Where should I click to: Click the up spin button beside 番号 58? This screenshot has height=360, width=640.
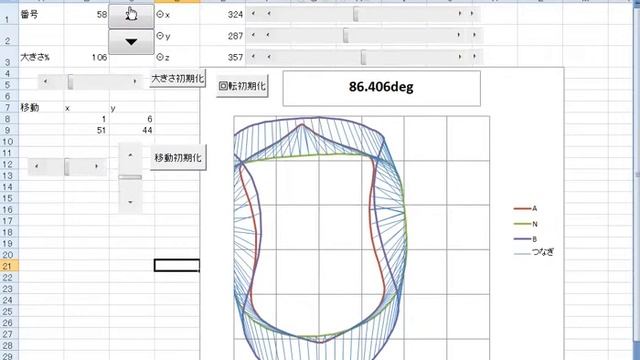pos(131,16)
